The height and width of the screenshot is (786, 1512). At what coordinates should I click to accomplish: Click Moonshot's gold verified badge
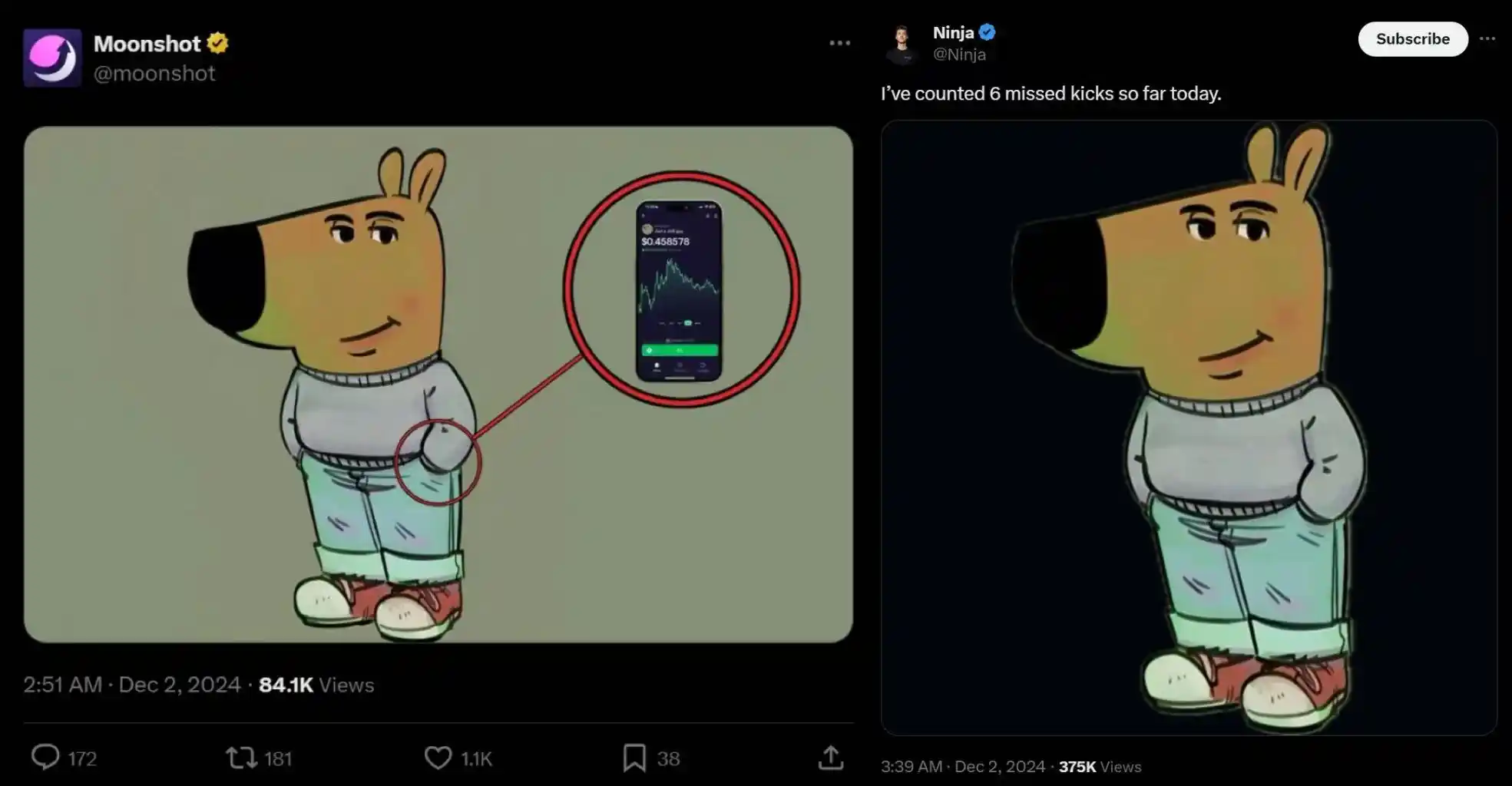point(218,44)
